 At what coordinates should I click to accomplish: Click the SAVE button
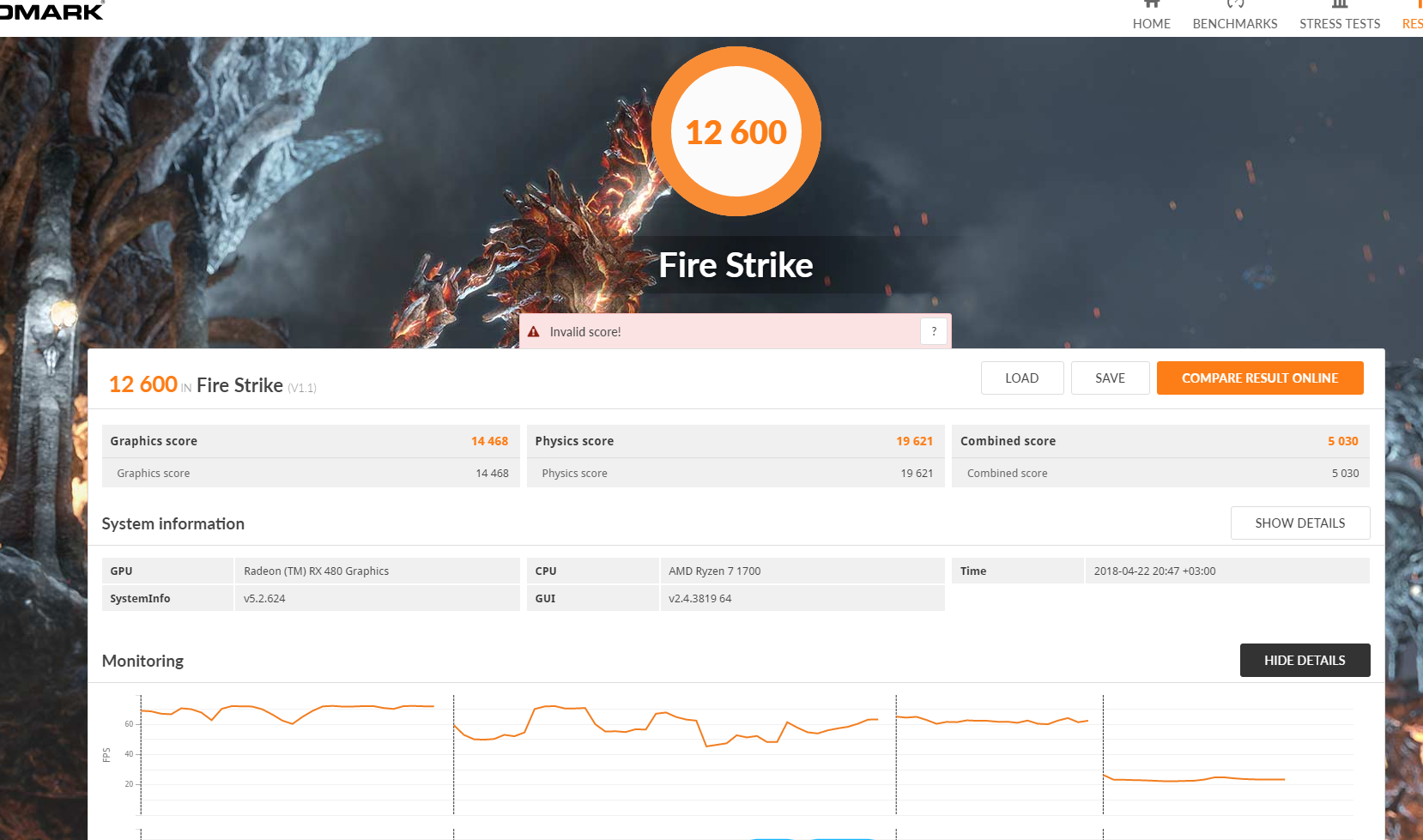click(1110, 378)
